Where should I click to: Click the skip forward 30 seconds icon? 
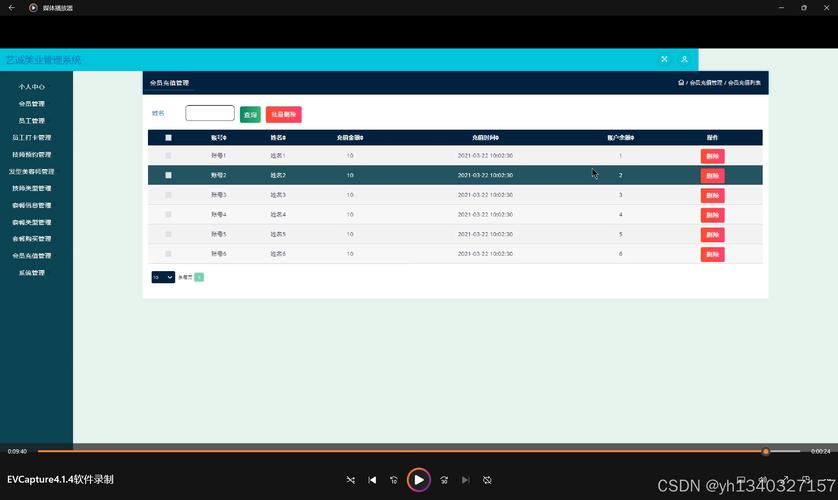(444, 480)
